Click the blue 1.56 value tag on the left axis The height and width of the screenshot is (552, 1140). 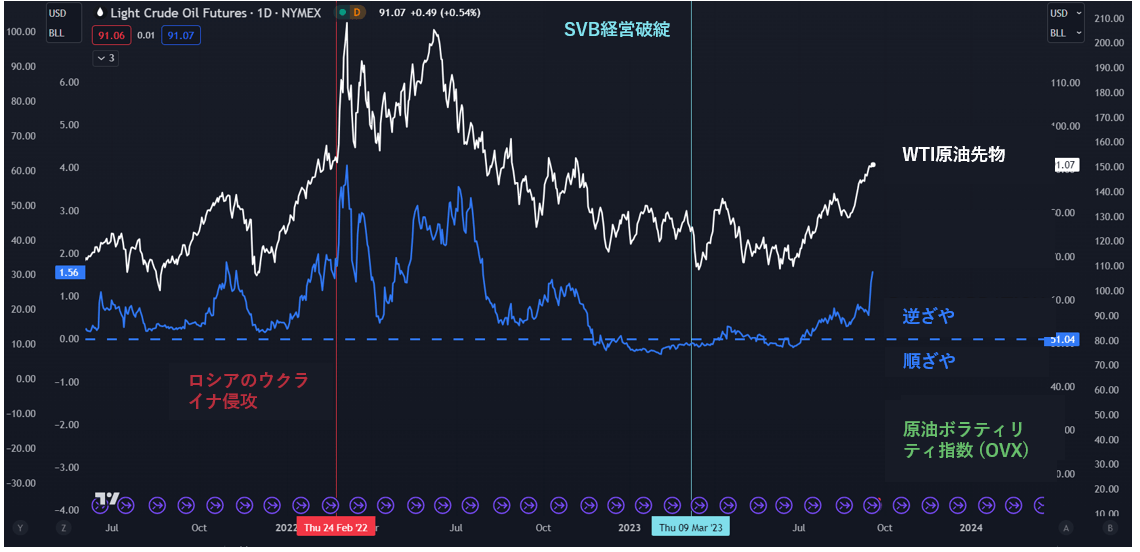70,273
